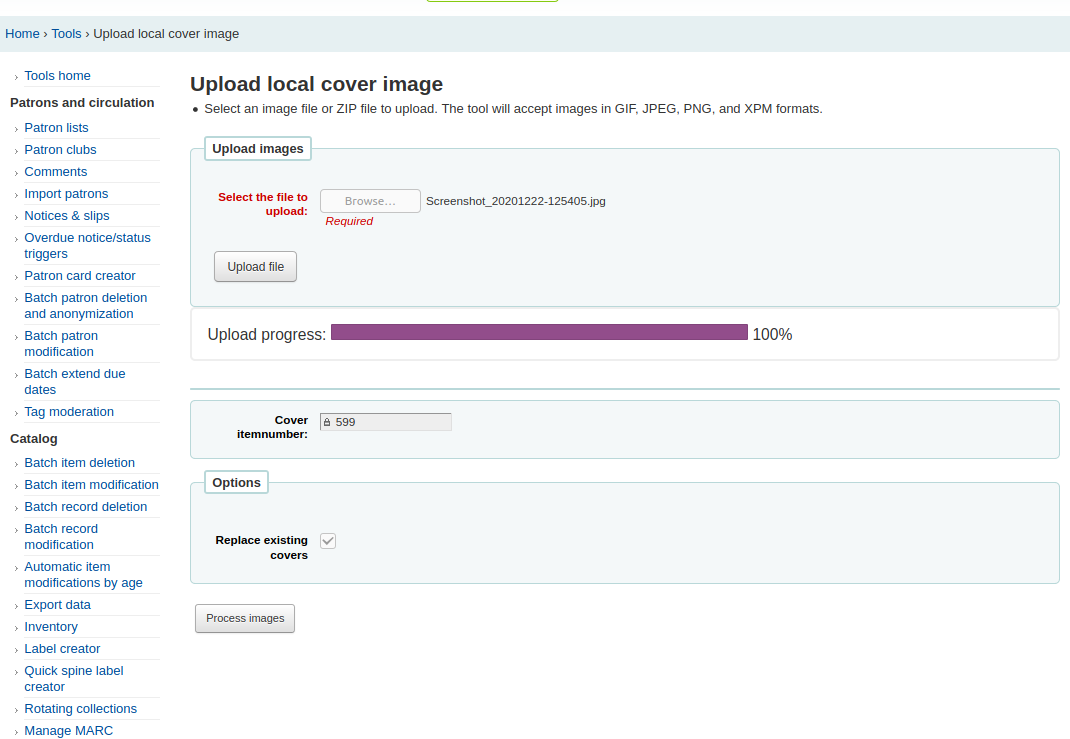Click the lock icon in itemnumber field
Viewport: 1070px width, 739px height.
[x=327, y=422]
